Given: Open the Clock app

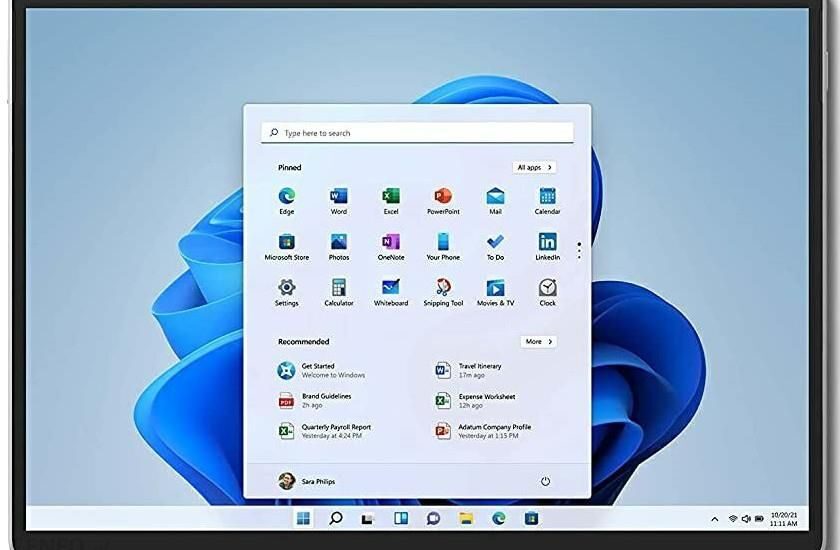Looking at the screenshot, I should [548, 292].
